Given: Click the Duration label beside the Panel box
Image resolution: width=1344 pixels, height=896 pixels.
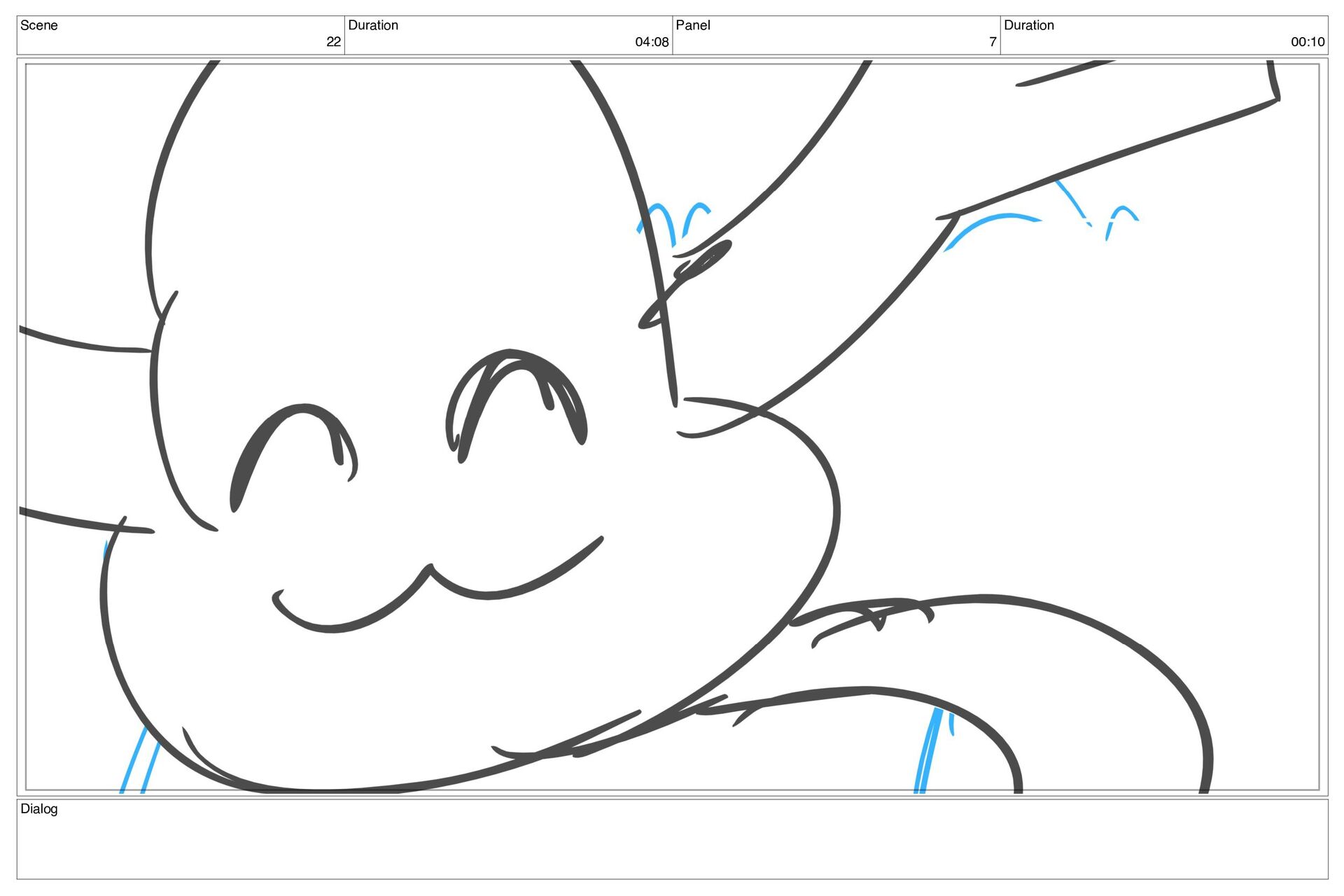Looking at the screenshot, I should pos(1028,25).
